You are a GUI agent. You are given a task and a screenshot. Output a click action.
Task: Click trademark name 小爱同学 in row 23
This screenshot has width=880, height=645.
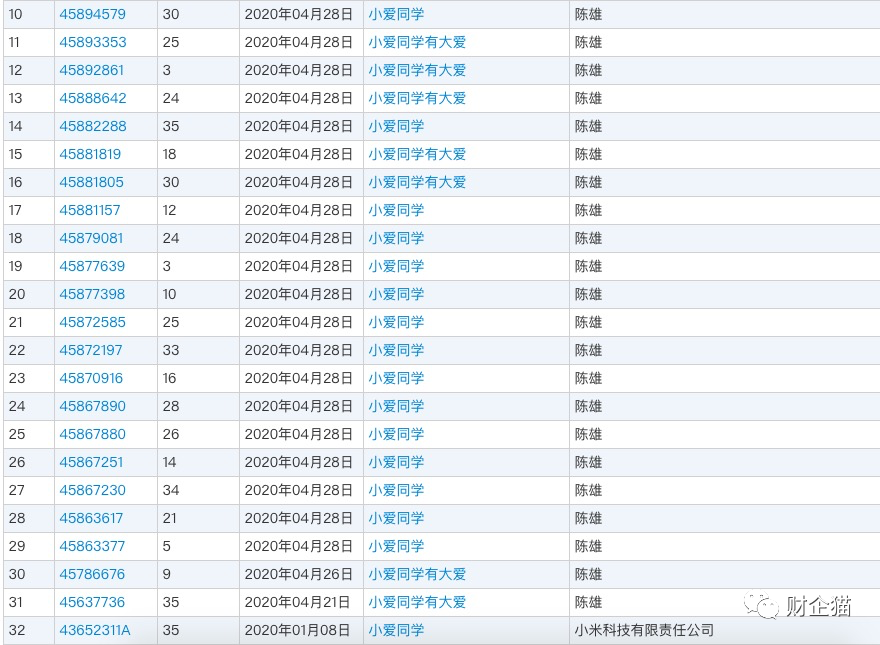point(396,378)
